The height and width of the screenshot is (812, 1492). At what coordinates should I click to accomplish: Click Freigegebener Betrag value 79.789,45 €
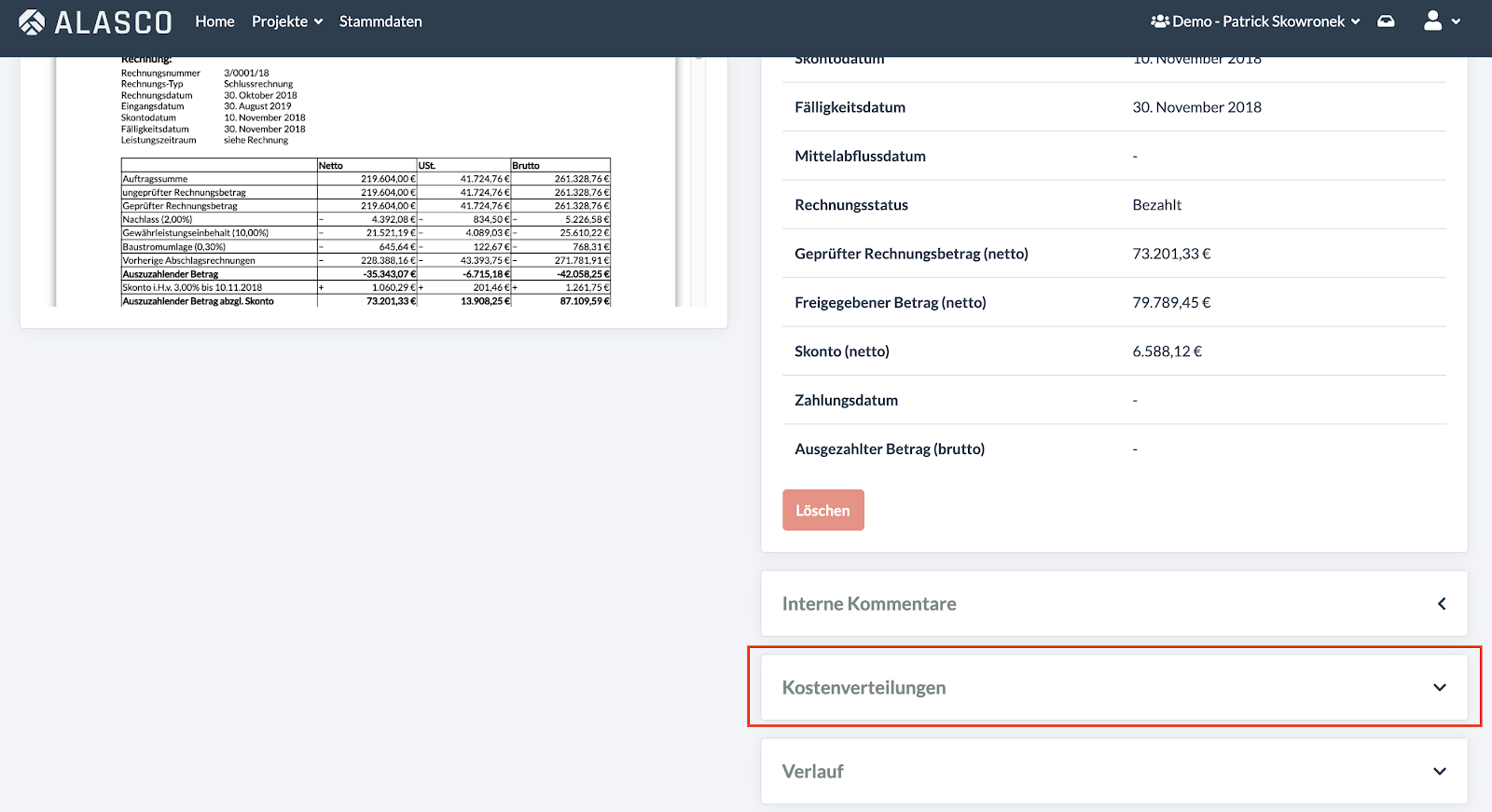(x=1172, y=302)
